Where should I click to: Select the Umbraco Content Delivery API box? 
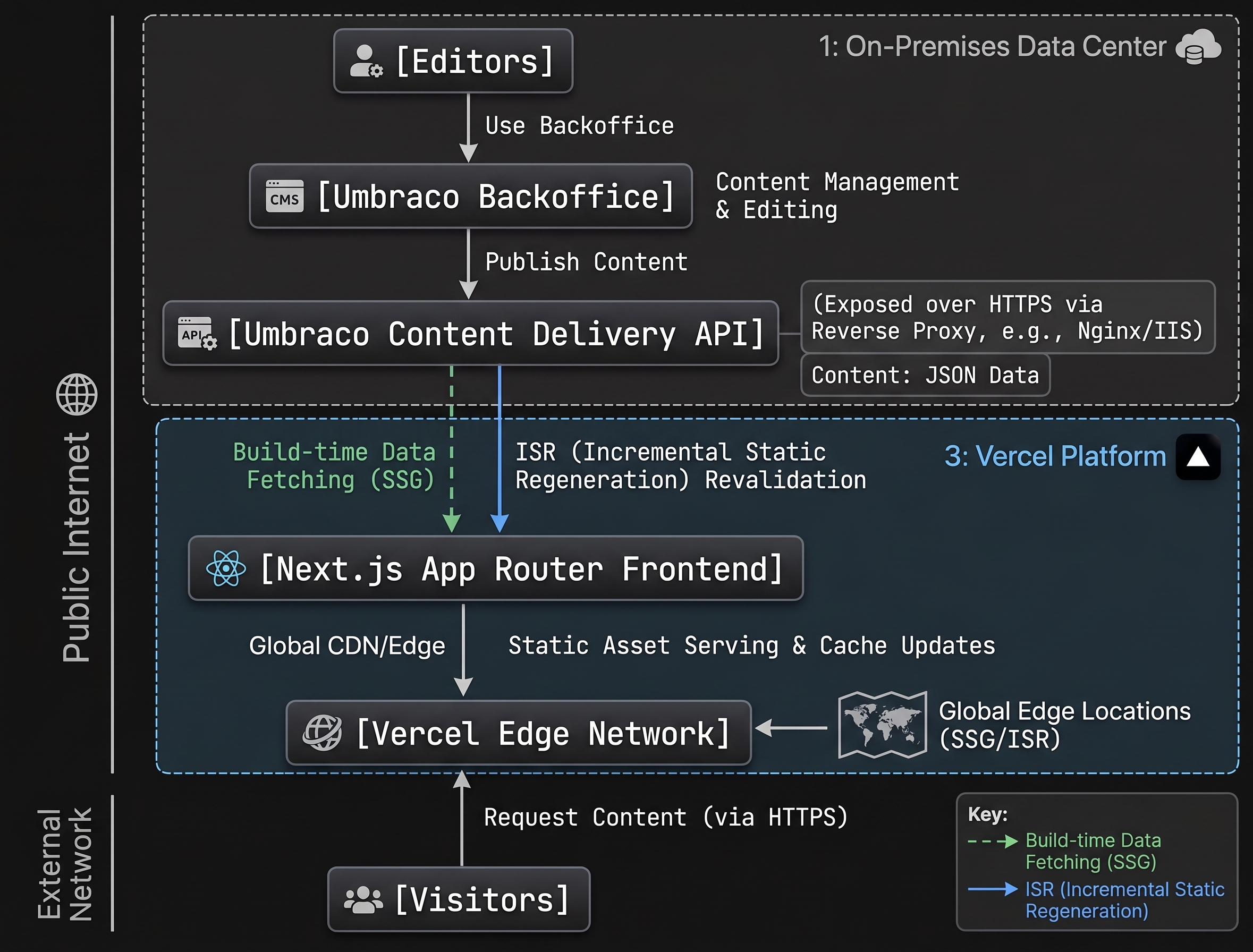click(x=470, y=333)
